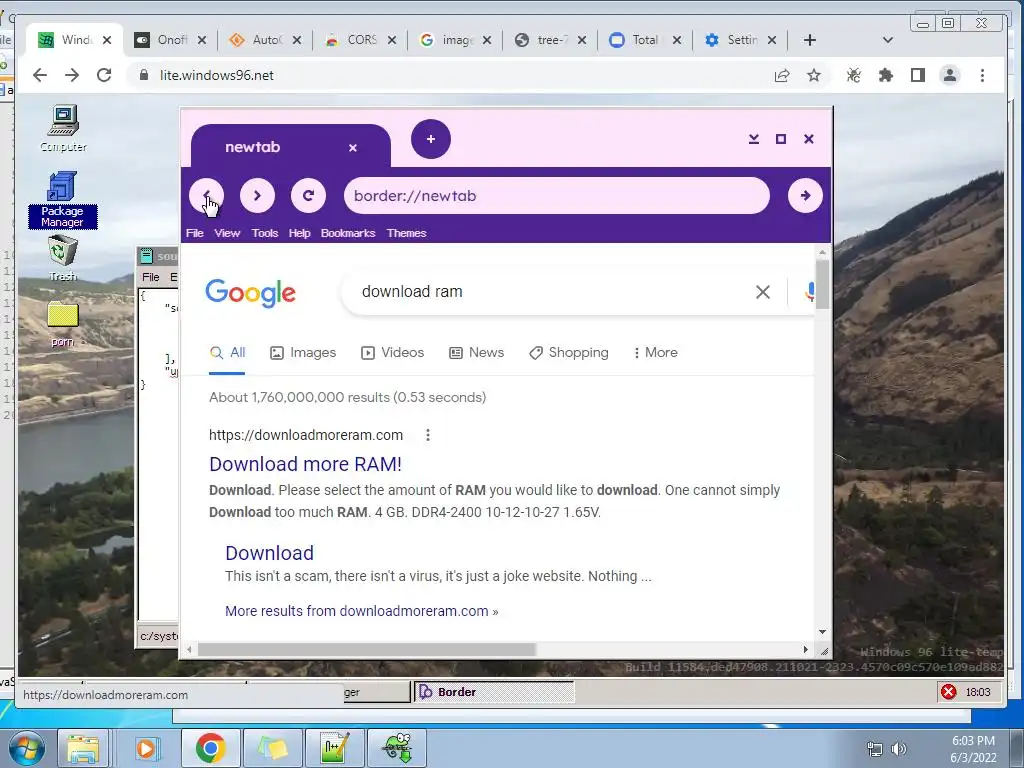Screen dimensions: 1024x768
Task: Click Border's scroll right arrow
Action: tap(805, 649)
